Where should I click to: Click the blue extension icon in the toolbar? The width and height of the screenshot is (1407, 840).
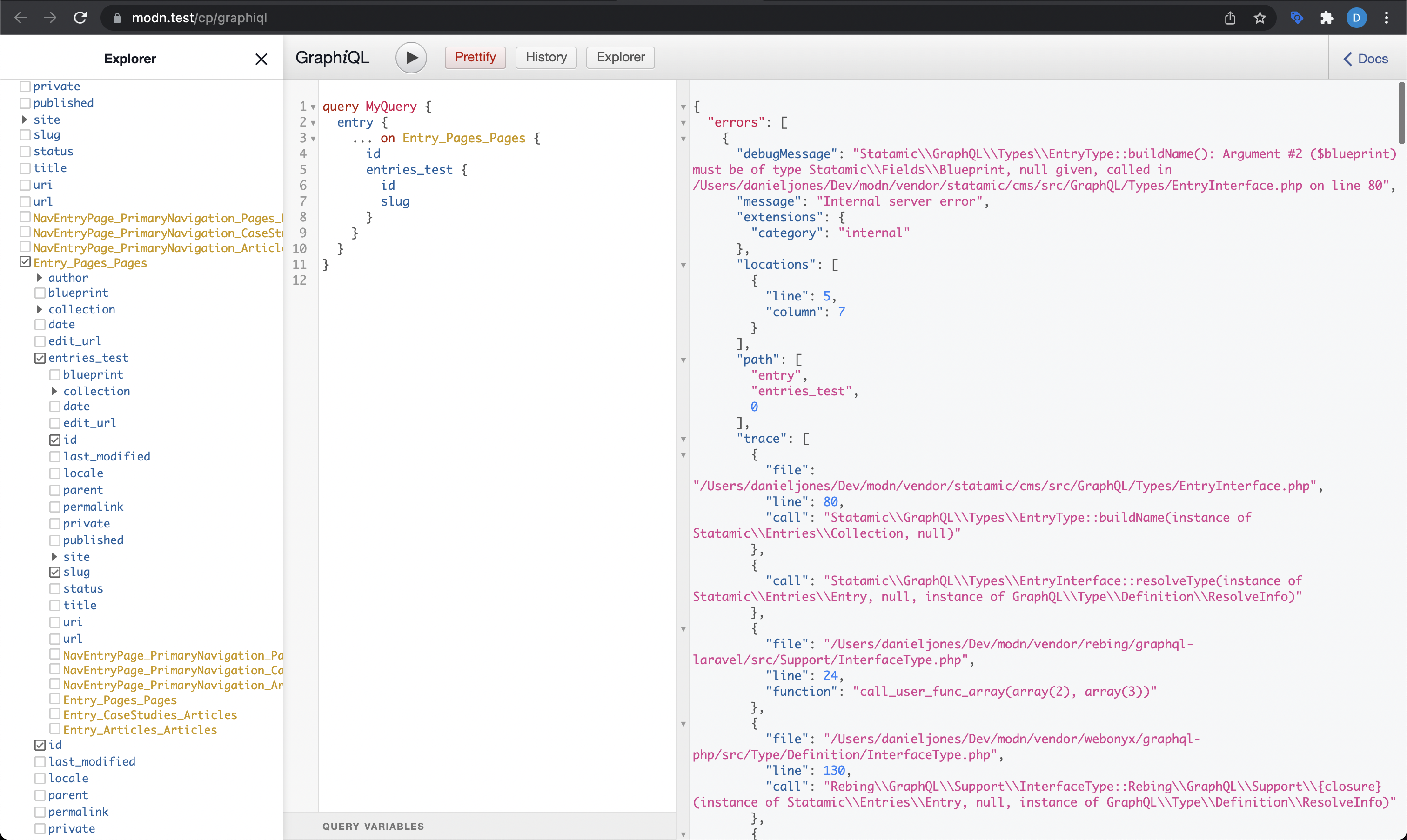(x=1296, y=18)
